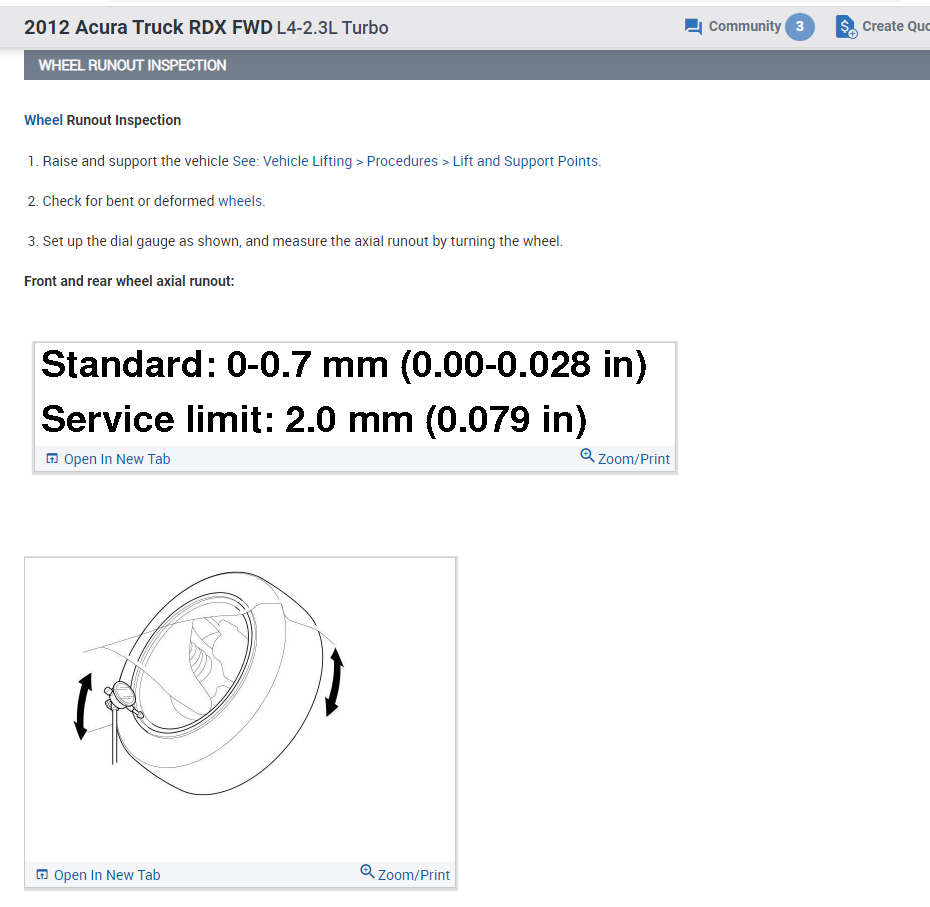The image size is (930, 907).
Task: Click step 3 'Set up the dial gauge' text
Action: (302, 241)
